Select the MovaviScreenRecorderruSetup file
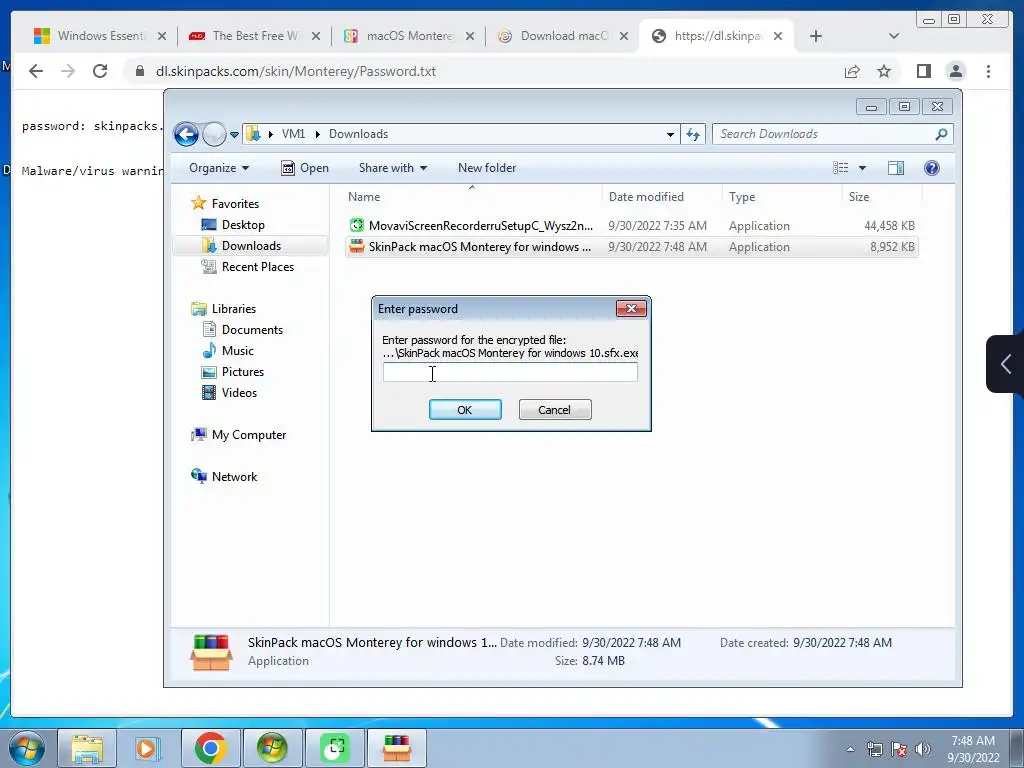Viewport: 1024px width, 768px height. coord(632,226)
